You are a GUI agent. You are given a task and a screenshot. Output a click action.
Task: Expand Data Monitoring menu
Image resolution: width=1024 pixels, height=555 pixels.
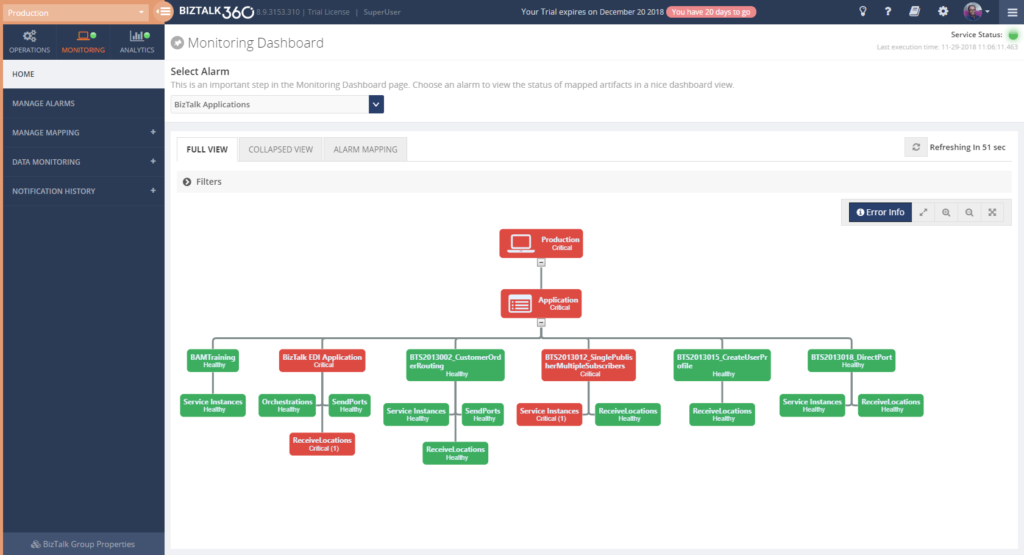coord(153,161)
